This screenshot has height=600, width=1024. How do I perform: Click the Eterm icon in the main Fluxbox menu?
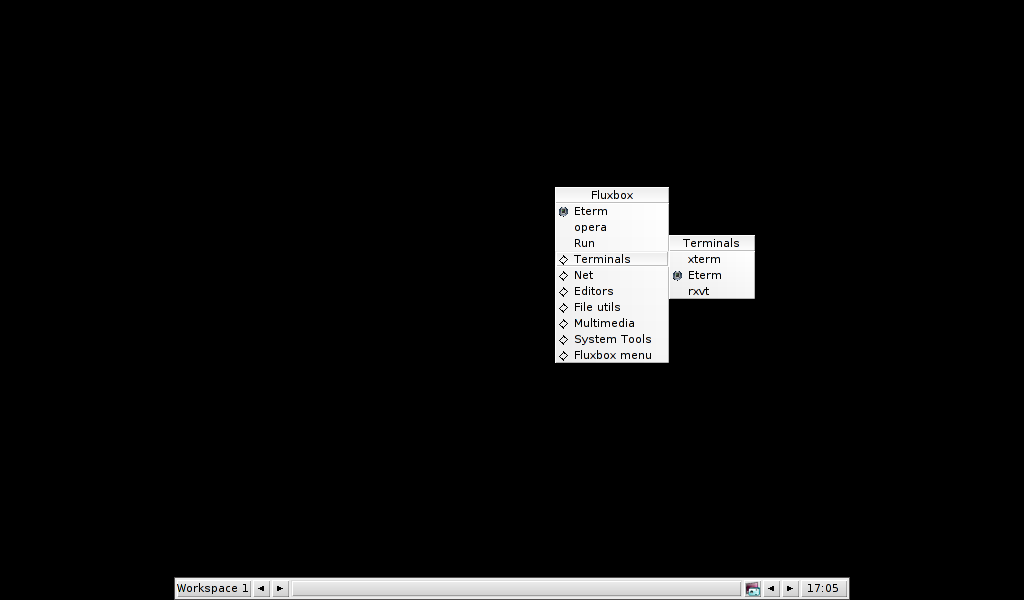[564, 212]
